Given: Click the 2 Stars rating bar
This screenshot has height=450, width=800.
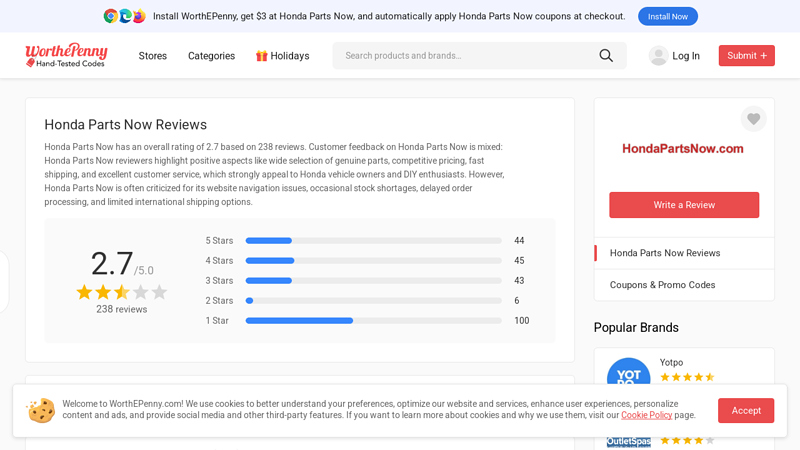Looking at the screenshot, I should point(373,301).
